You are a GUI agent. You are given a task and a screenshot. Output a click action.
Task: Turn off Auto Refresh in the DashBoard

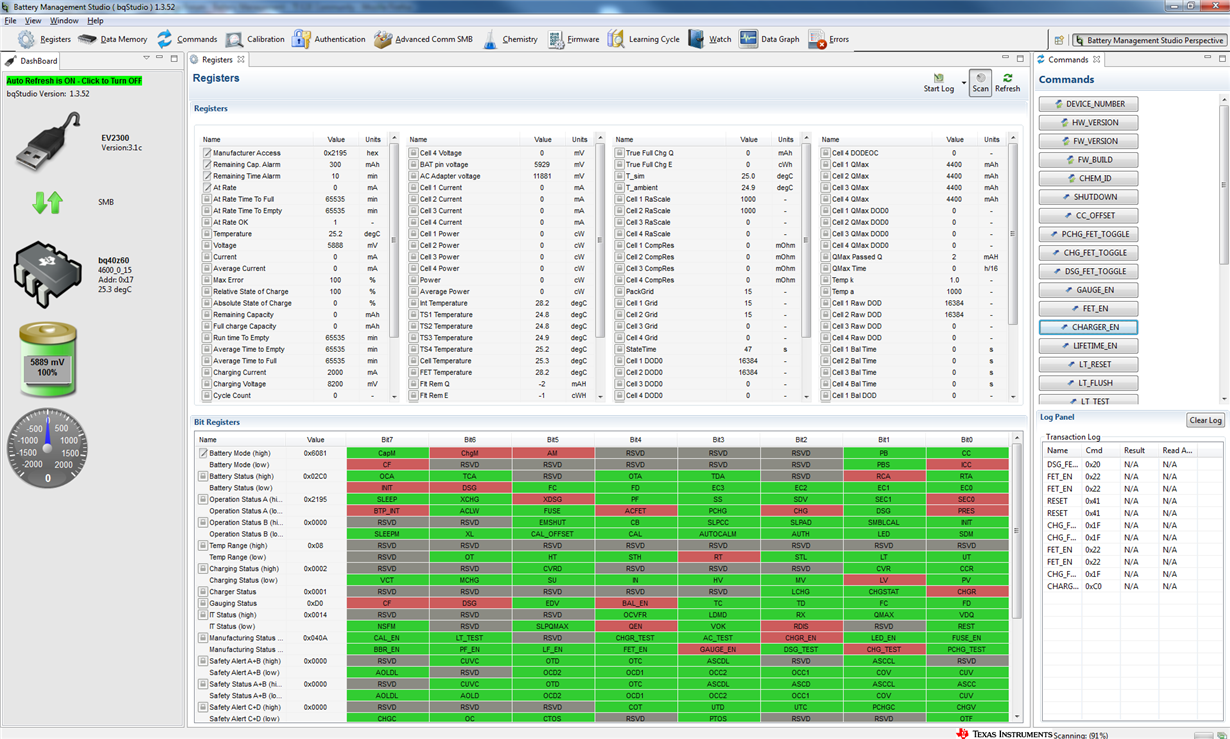point(74,81)
